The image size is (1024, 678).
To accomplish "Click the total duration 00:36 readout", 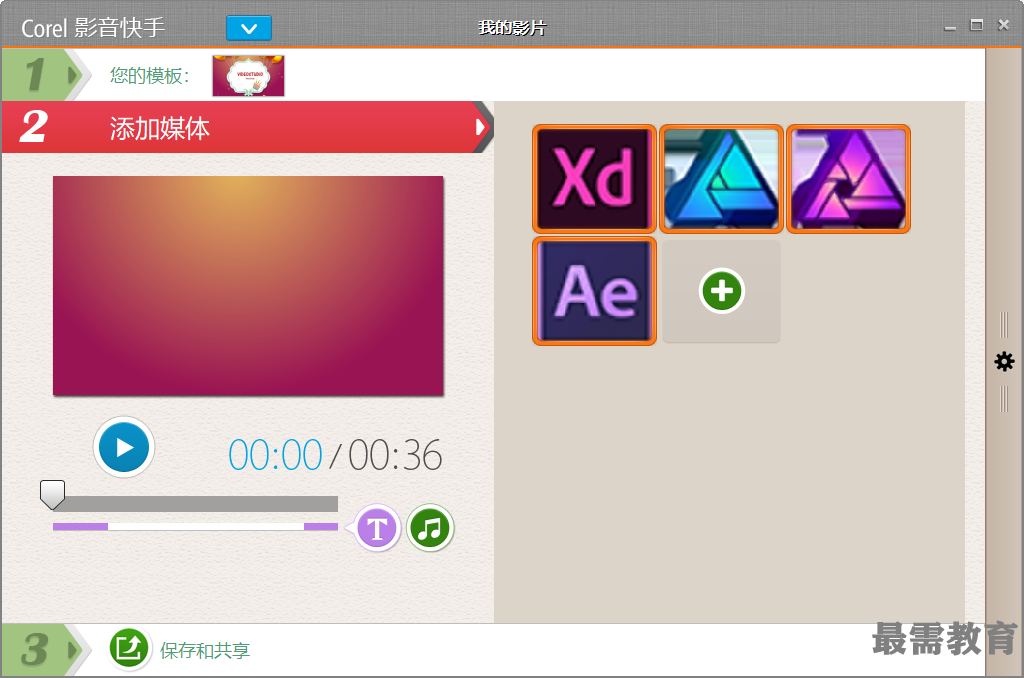I will tap(395, 455).
